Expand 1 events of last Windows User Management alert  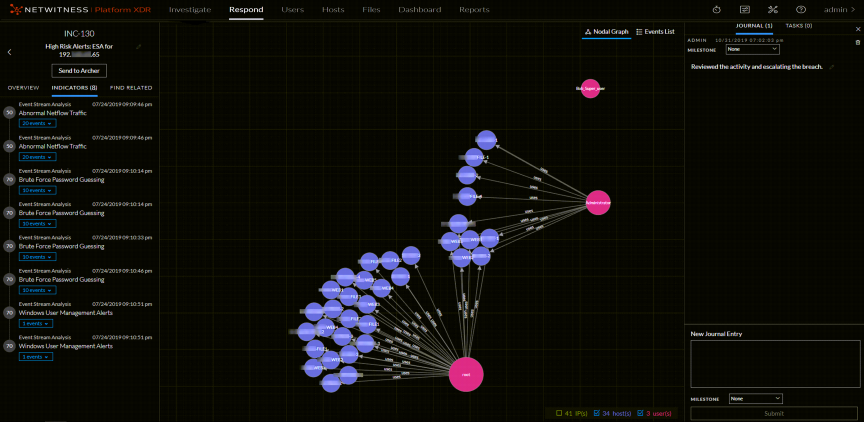coord(36,357)
